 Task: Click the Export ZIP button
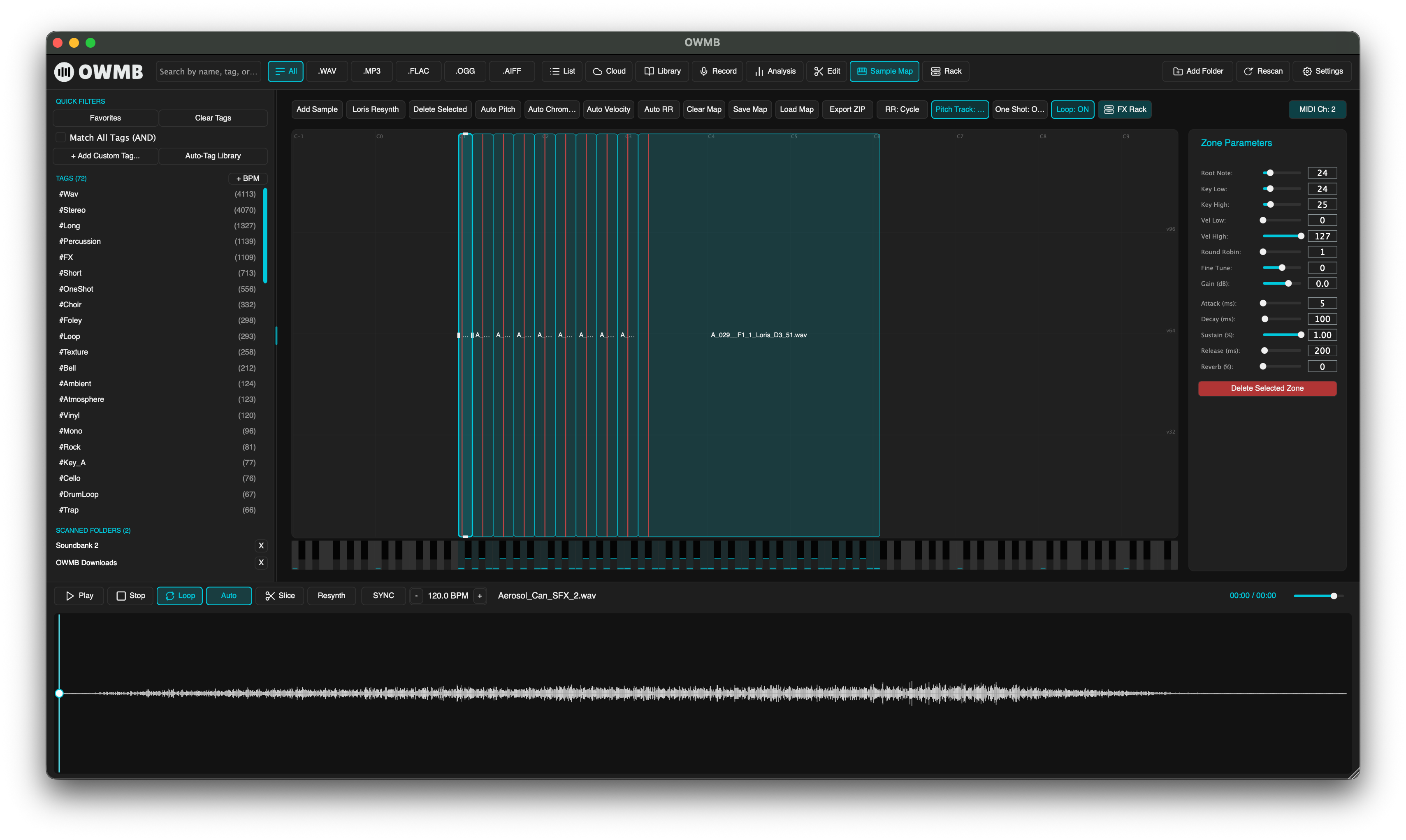pyautogui.click(x=847, y=109)
